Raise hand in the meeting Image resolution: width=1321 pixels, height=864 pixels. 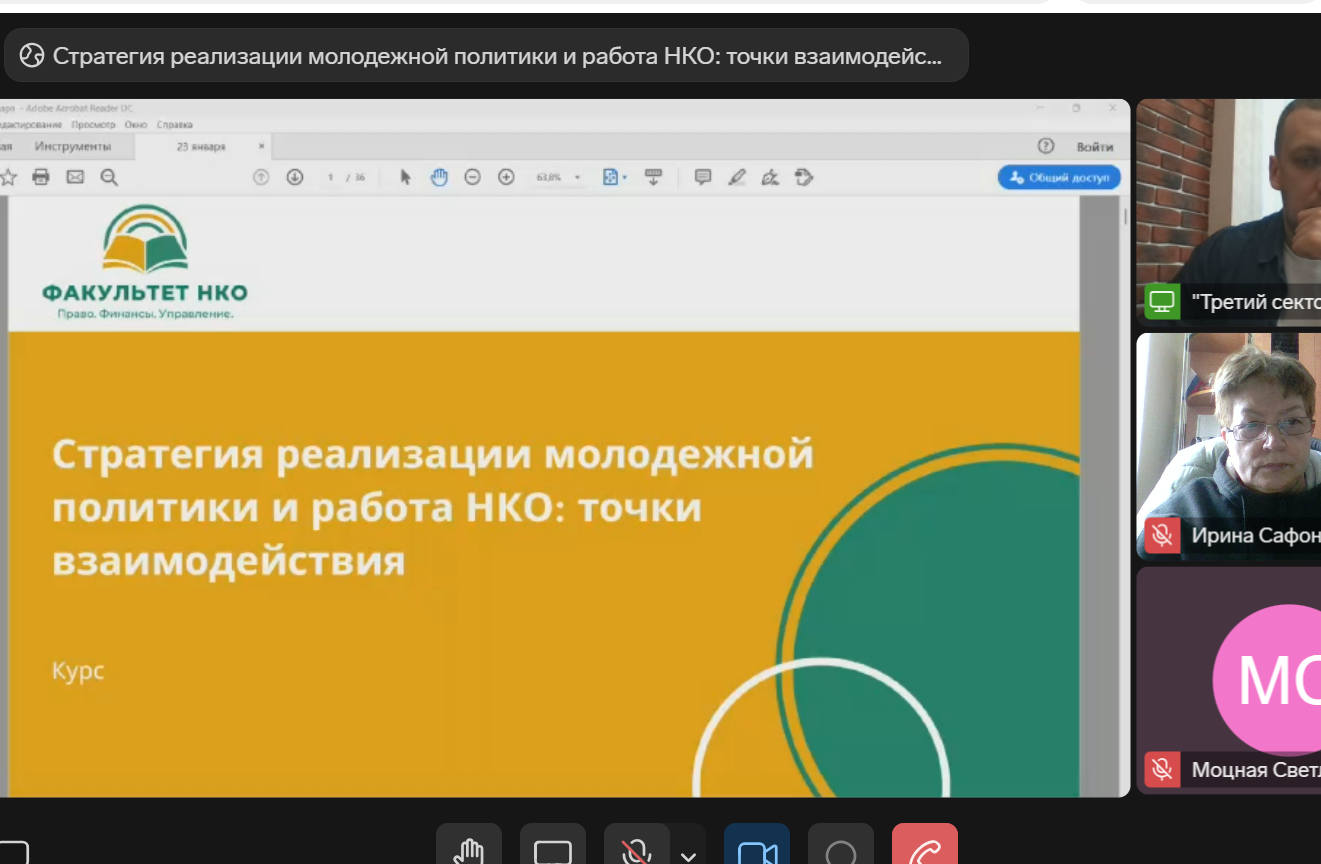click(469, 850)
